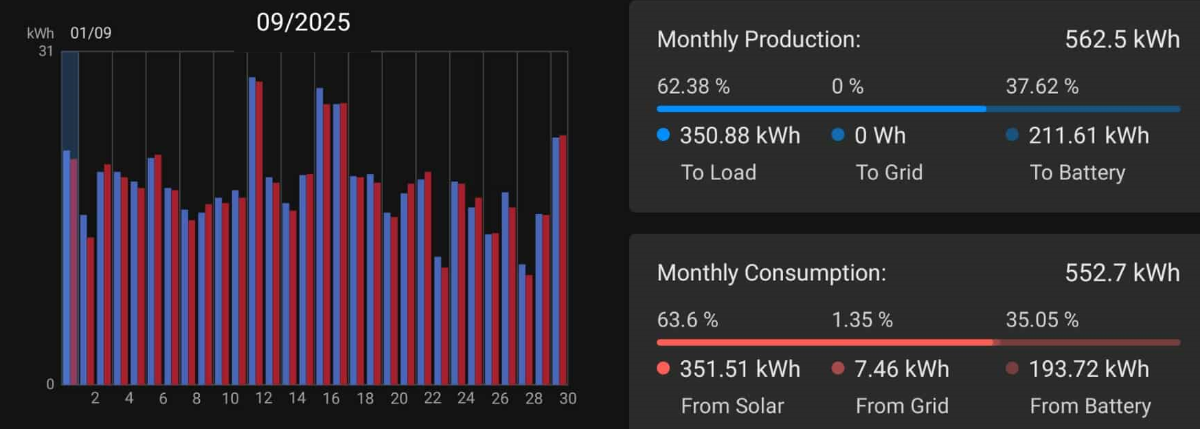
Task: Click the dot next to 0 Wh
Action: click(x=838, y=136)
